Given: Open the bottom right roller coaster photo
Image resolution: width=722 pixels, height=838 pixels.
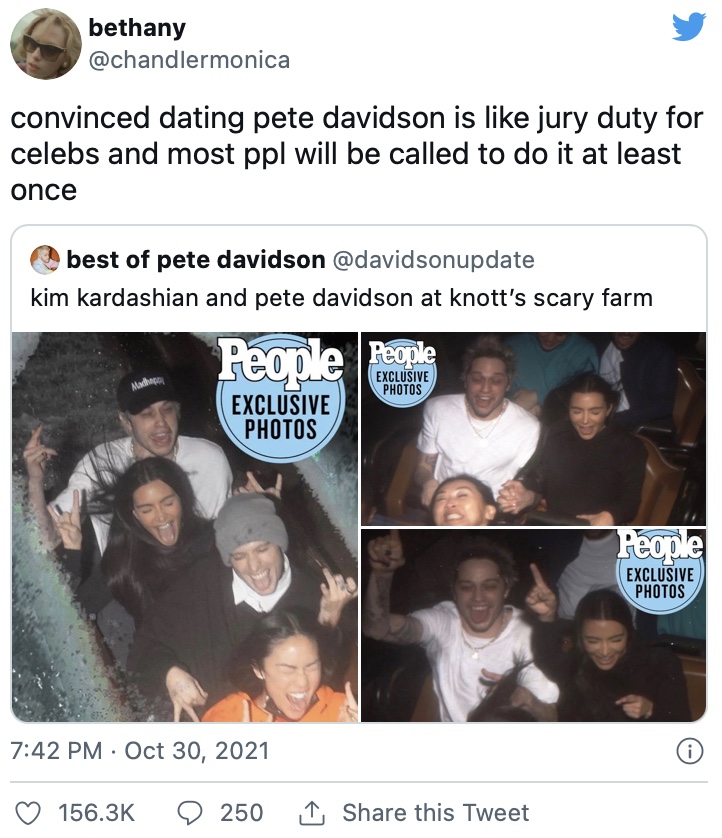Looking at the screenshot, I should click(534, 626).
